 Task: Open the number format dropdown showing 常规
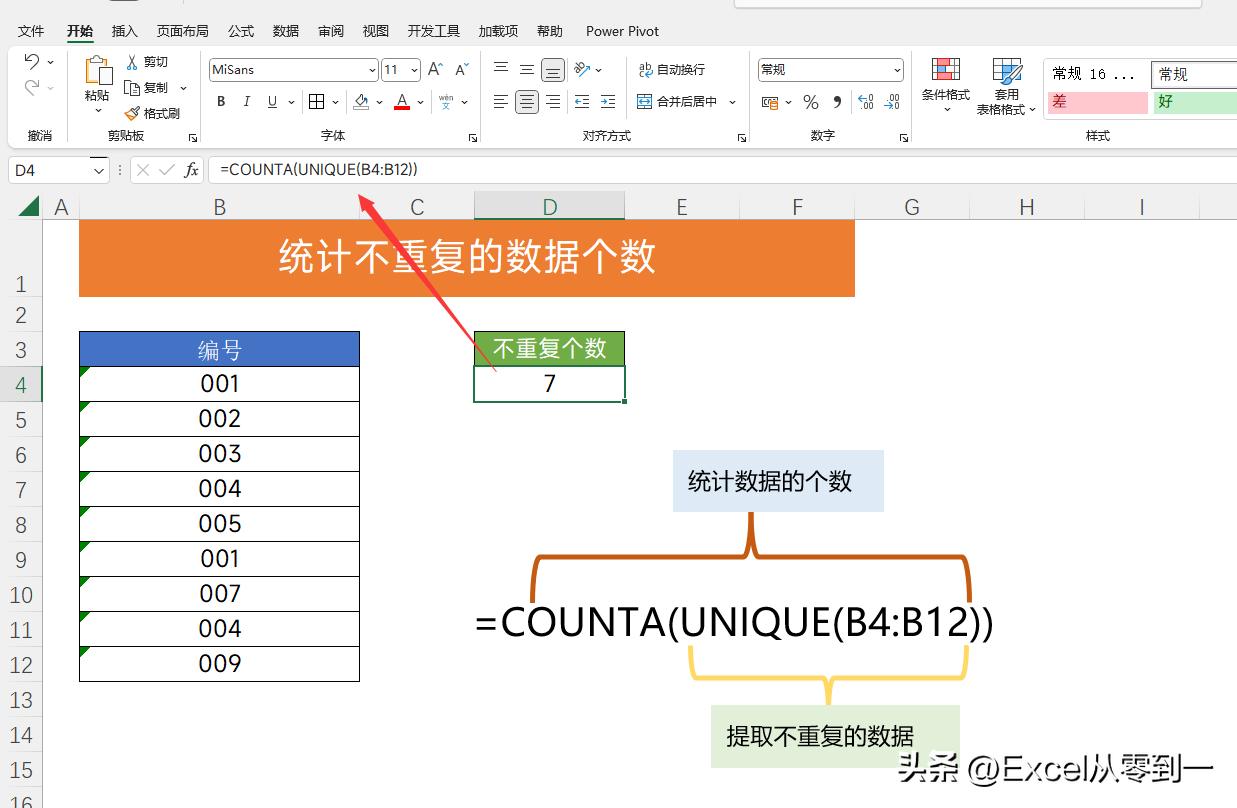tap(829, 69)
